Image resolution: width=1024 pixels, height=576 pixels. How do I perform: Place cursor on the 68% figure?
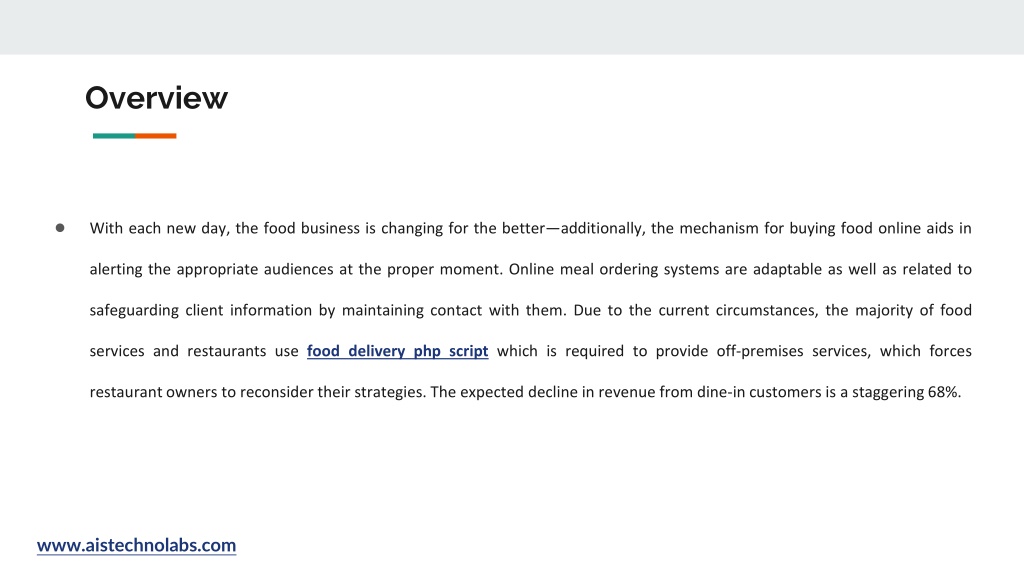pos(944,392)
